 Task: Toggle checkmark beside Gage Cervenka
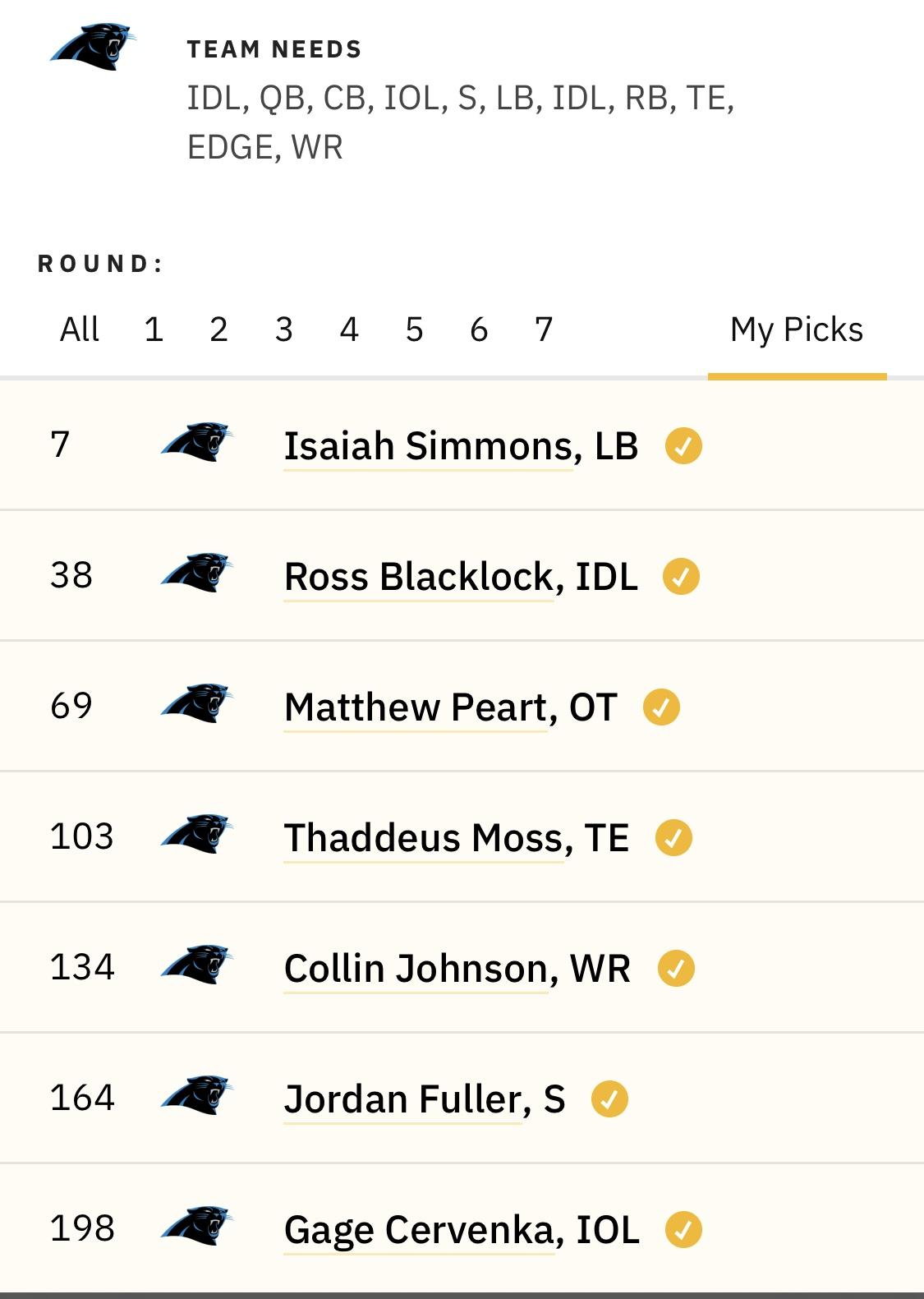coord(683,1230)
